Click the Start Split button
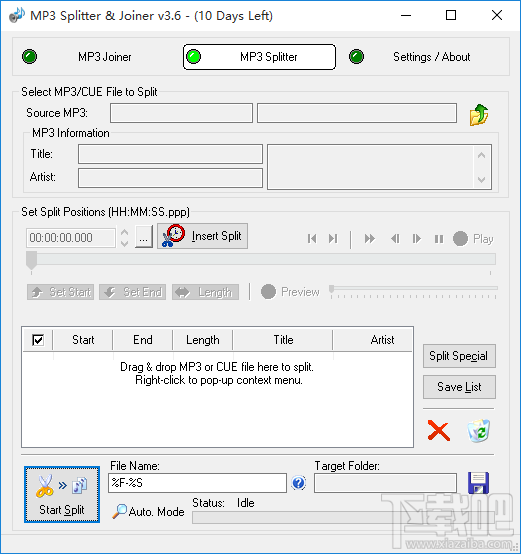Screen dimensions: 521x554 coord(62,494)
